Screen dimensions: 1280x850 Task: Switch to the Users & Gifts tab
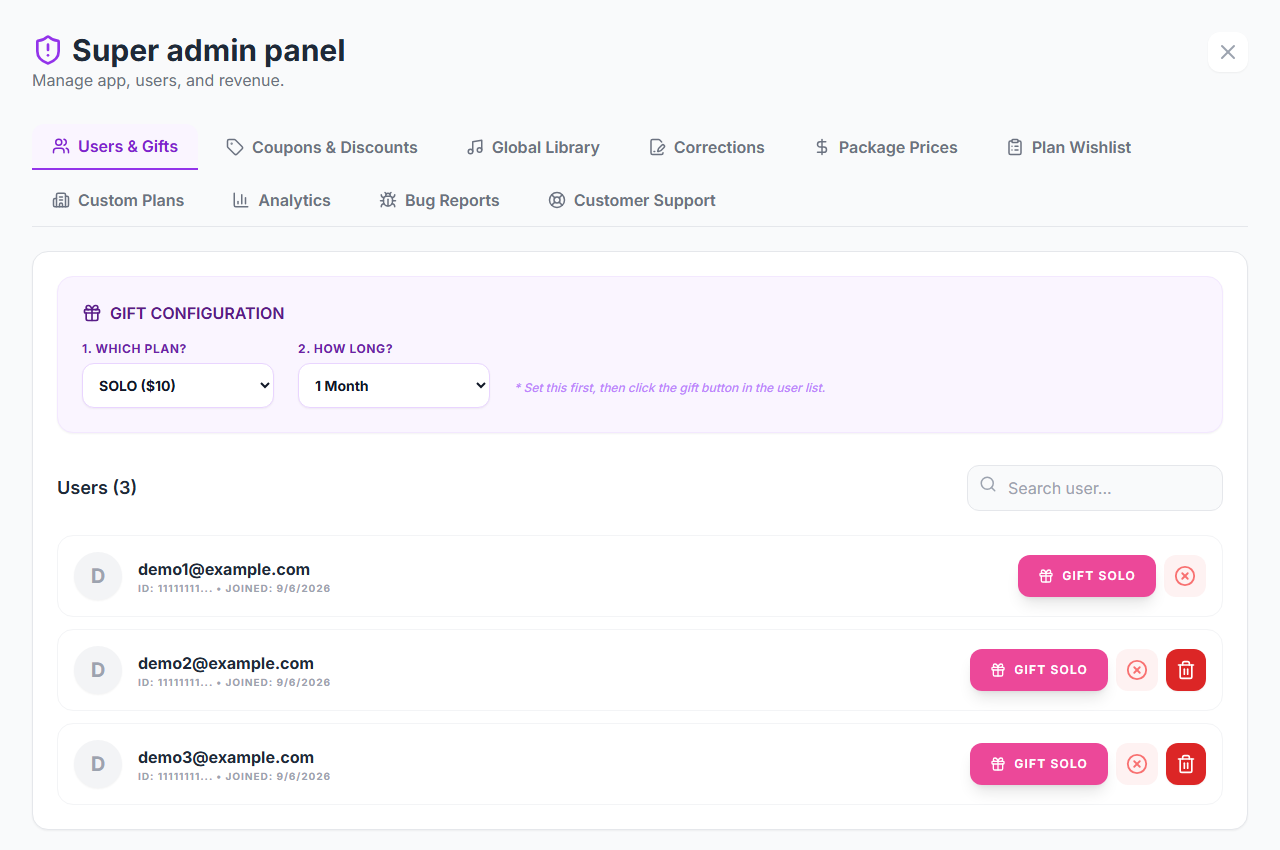[x=115, y=147]
